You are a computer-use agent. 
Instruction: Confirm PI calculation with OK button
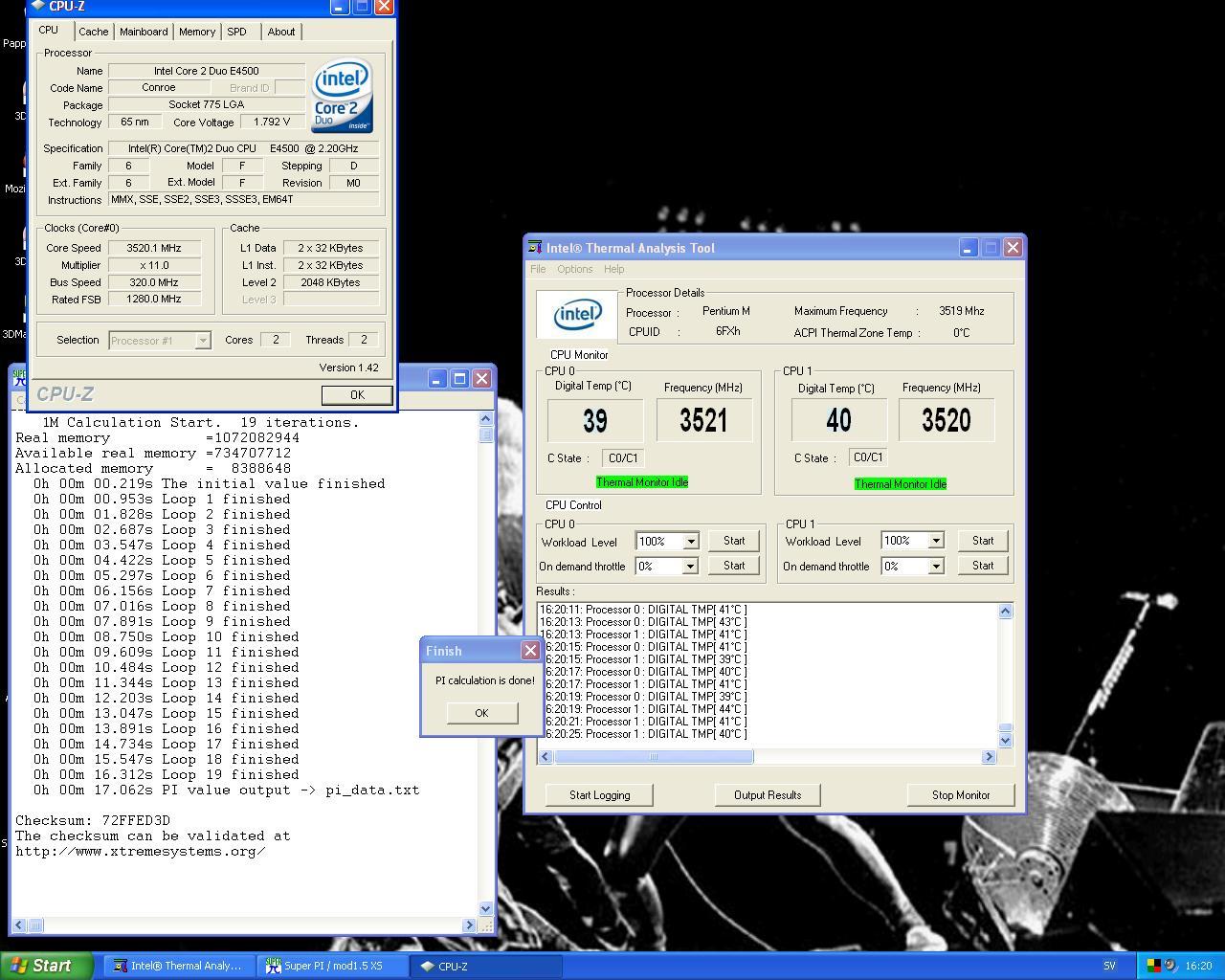481,713
